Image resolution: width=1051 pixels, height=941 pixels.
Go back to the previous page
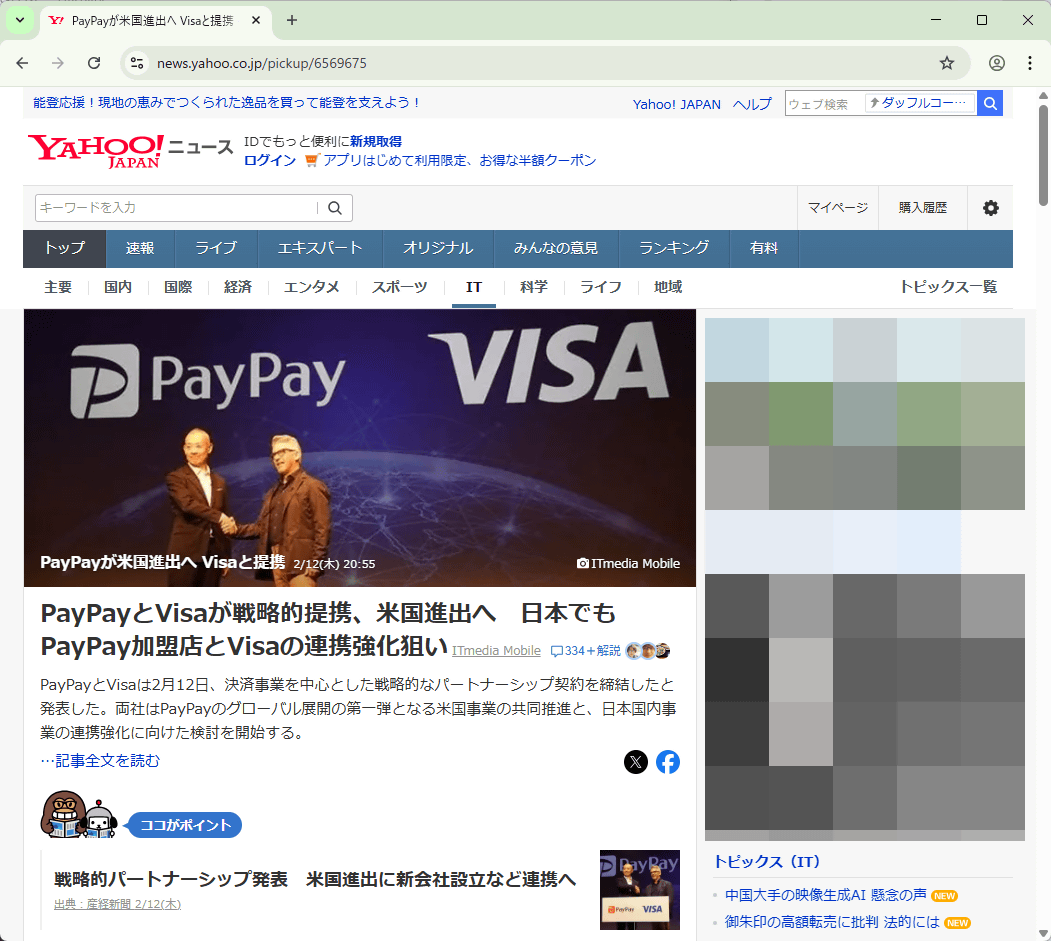(x=22, y=63)
